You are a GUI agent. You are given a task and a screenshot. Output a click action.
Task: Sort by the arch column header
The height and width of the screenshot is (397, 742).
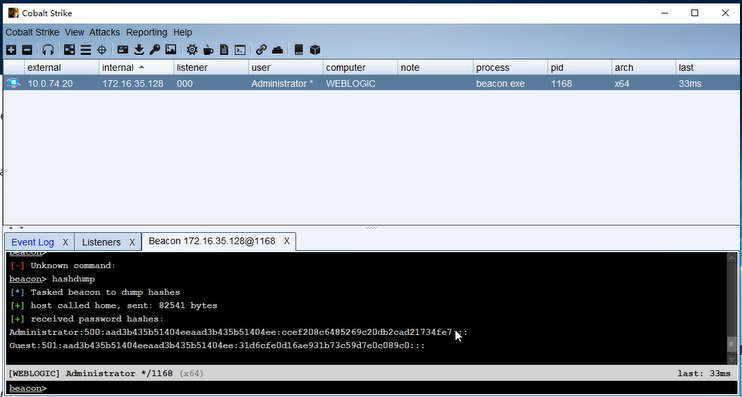644,68
